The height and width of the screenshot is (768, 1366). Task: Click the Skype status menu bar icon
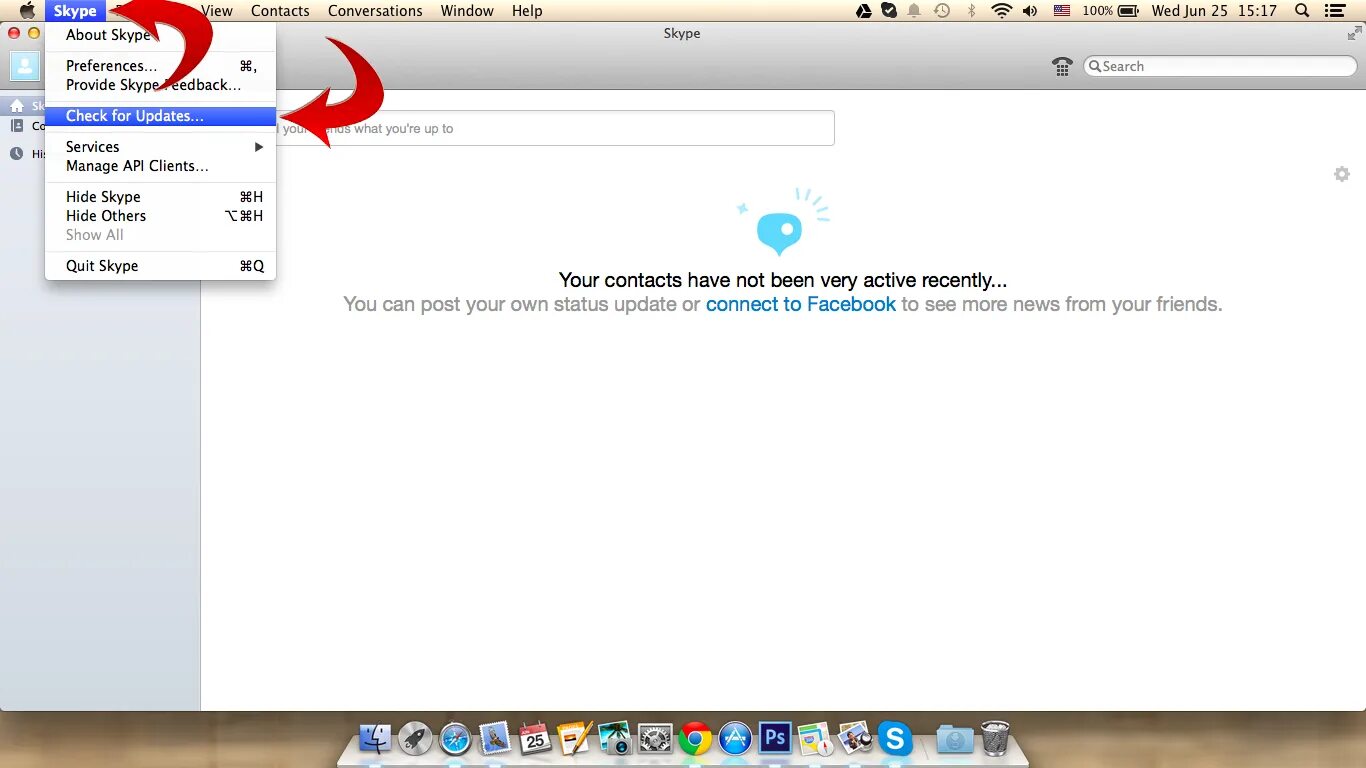[x=889, y=11]
